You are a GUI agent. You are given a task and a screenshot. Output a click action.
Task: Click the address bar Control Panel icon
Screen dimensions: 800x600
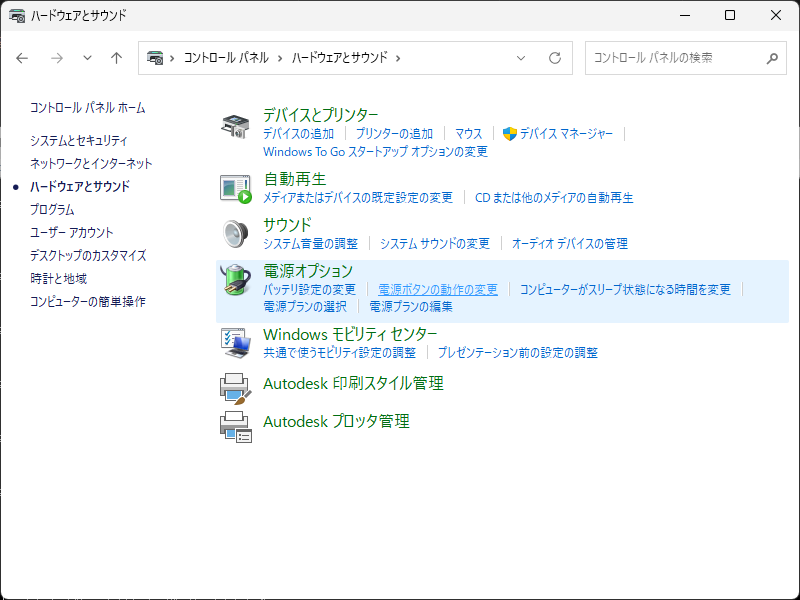coord(155,58)
